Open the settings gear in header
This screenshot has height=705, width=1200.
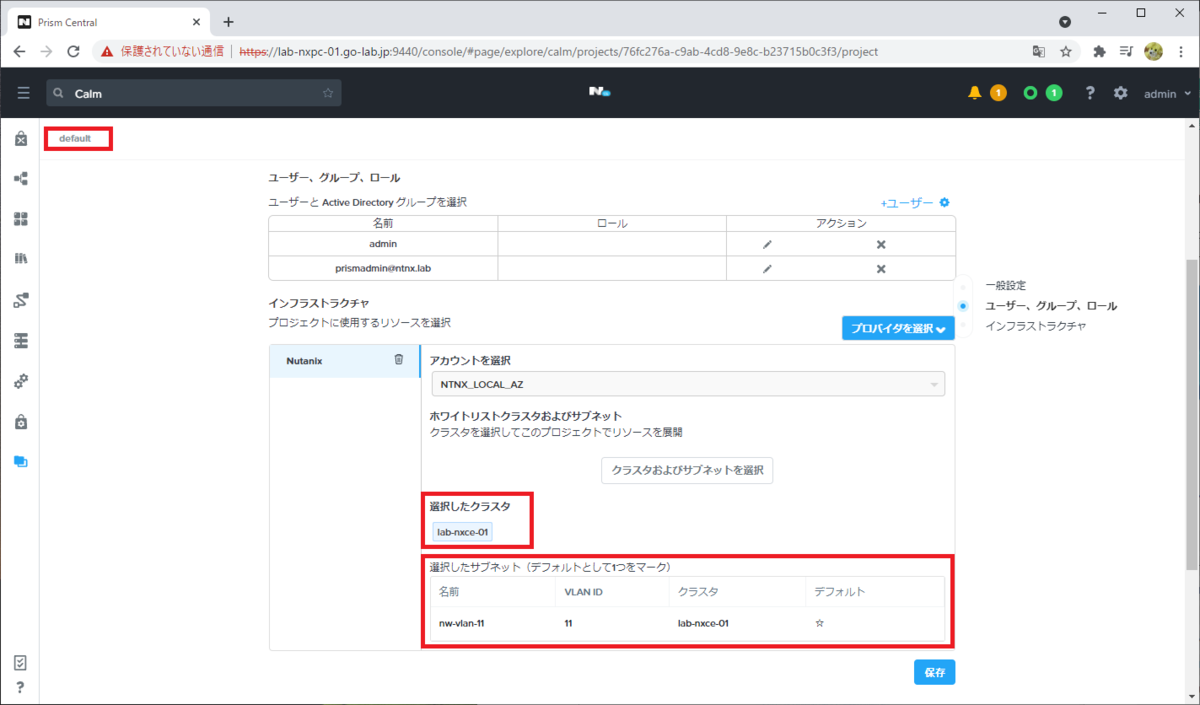[x=1121, y=93]
